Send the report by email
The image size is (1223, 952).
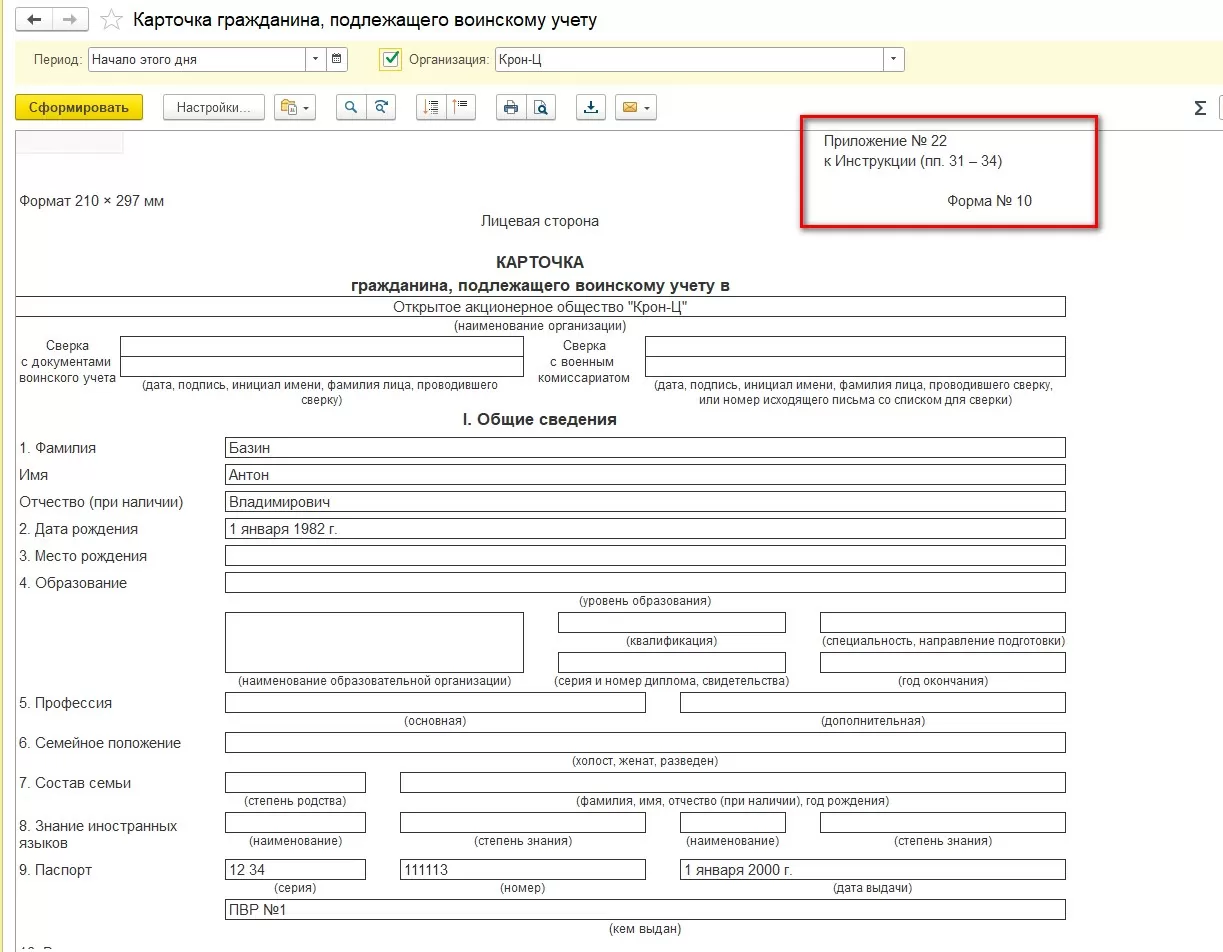coord(636,108)
